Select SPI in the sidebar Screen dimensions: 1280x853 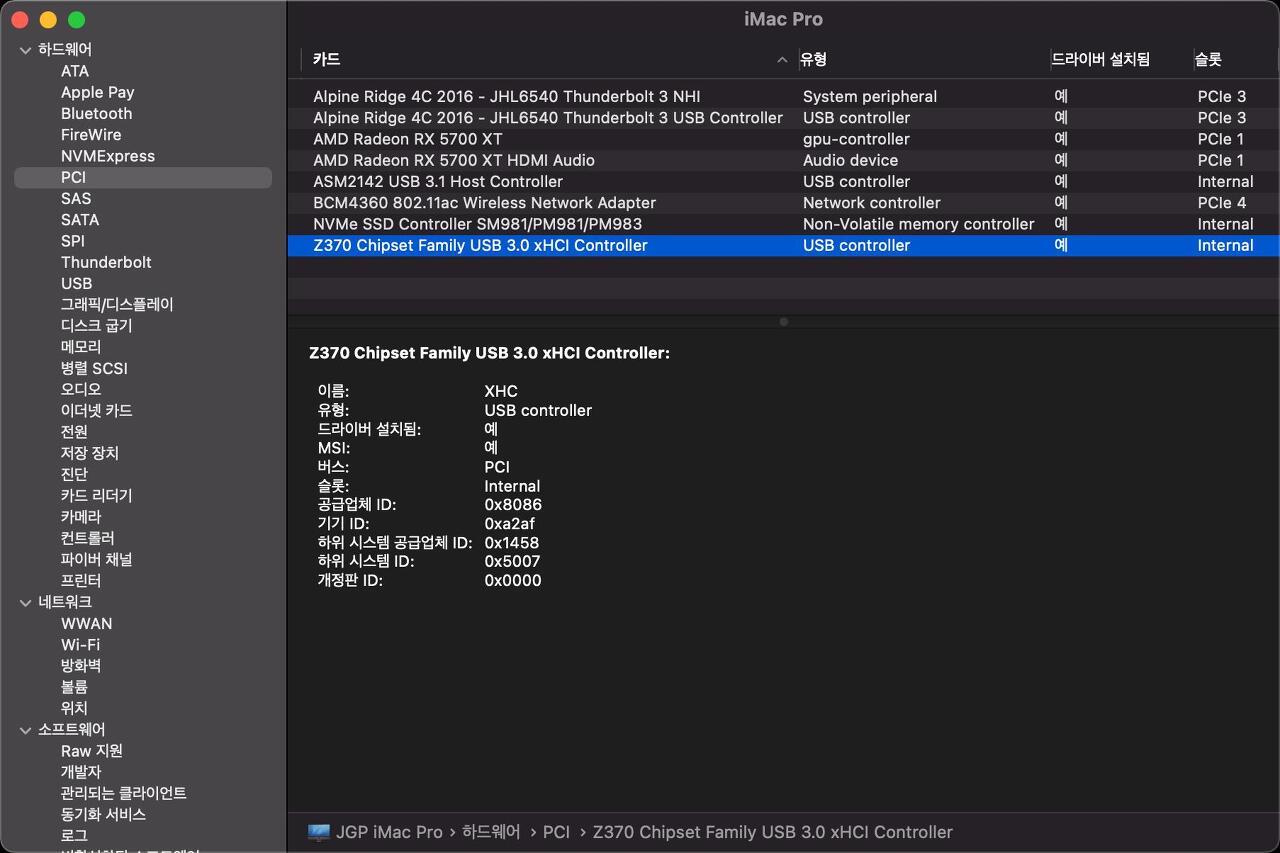tap(73, 241)
